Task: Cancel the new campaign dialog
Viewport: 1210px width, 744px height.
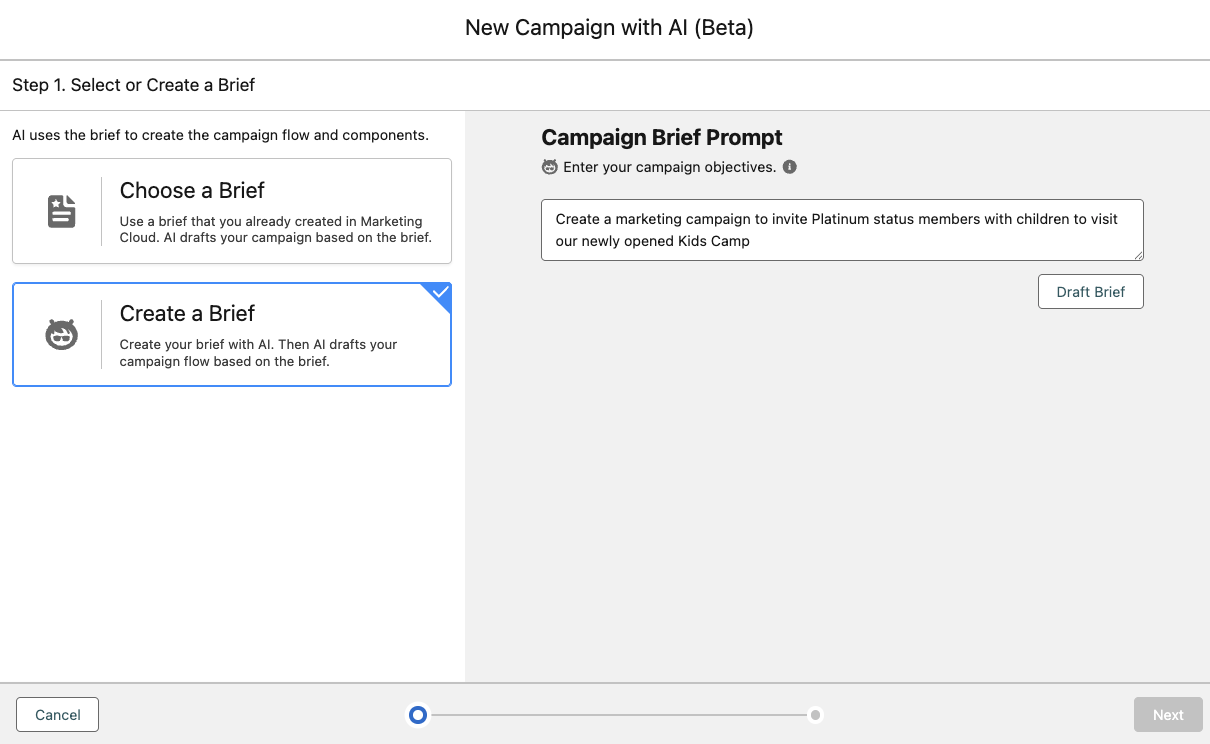Action: click(58, 715)
